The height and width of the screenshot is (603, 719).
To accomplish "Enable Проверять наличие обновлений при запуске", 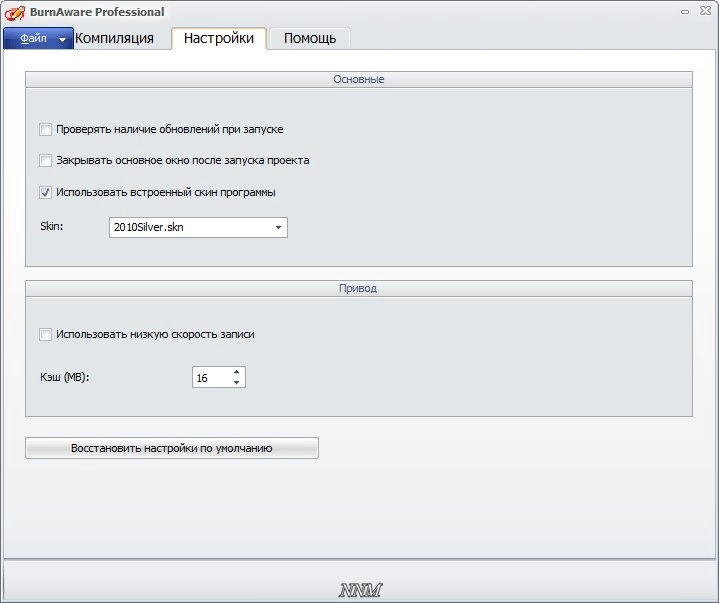I will [x=45, y=129].
